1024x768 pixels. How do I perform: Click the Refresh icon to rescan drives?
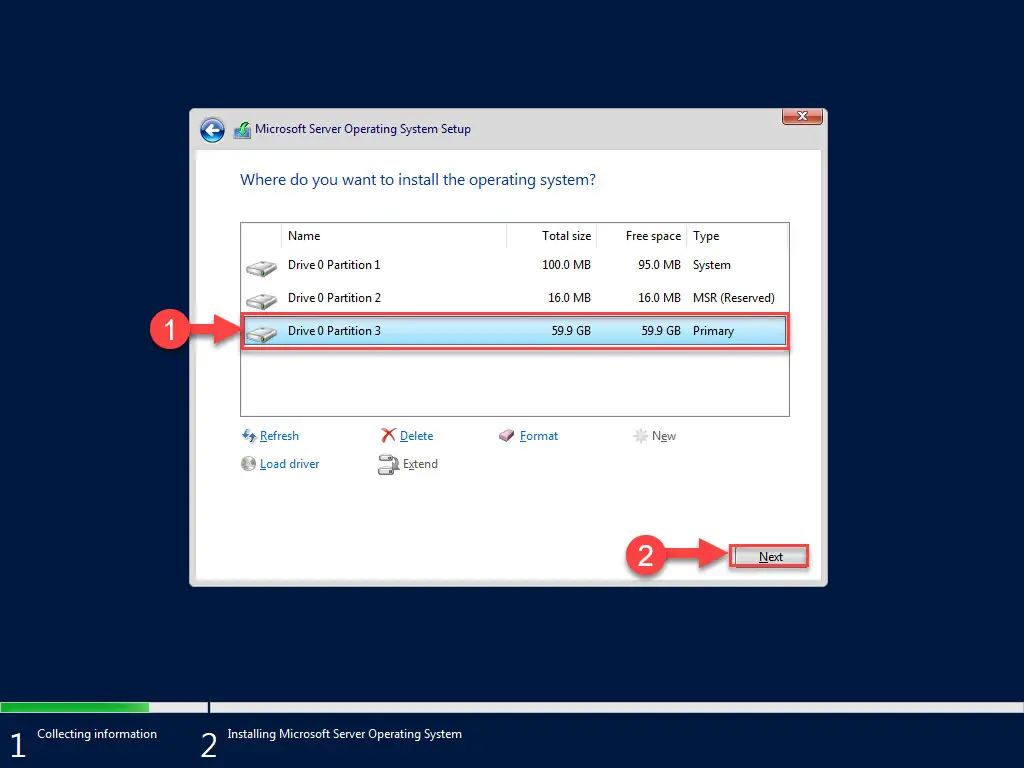coord(249,436)
